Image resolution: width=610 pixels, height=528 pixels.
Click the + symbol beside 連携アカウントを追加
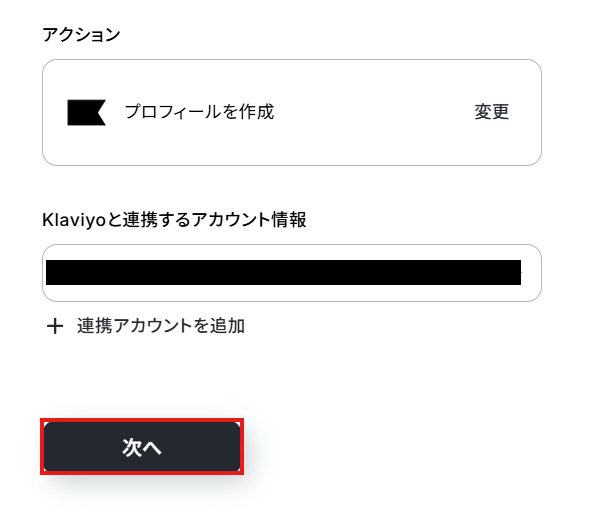[x=55, y=326]
